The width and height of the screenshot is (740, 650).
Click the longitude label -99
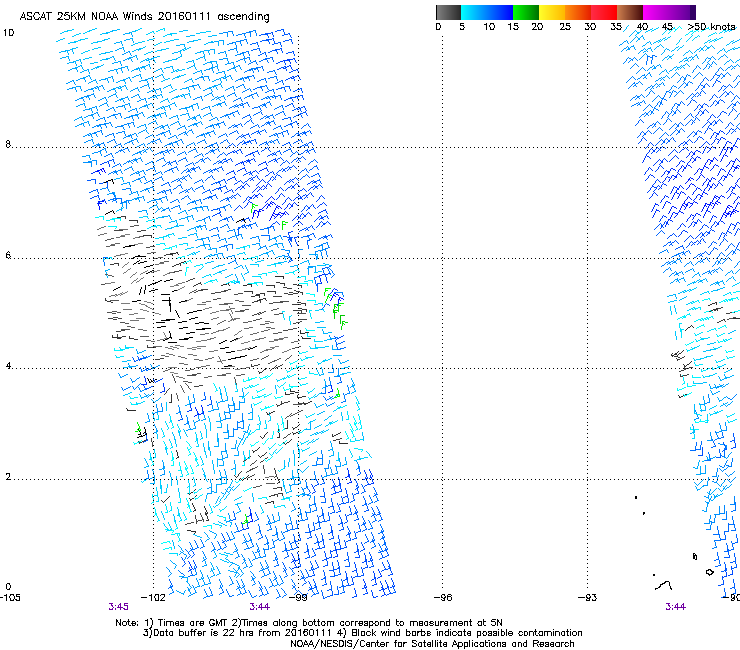(298, 597)
